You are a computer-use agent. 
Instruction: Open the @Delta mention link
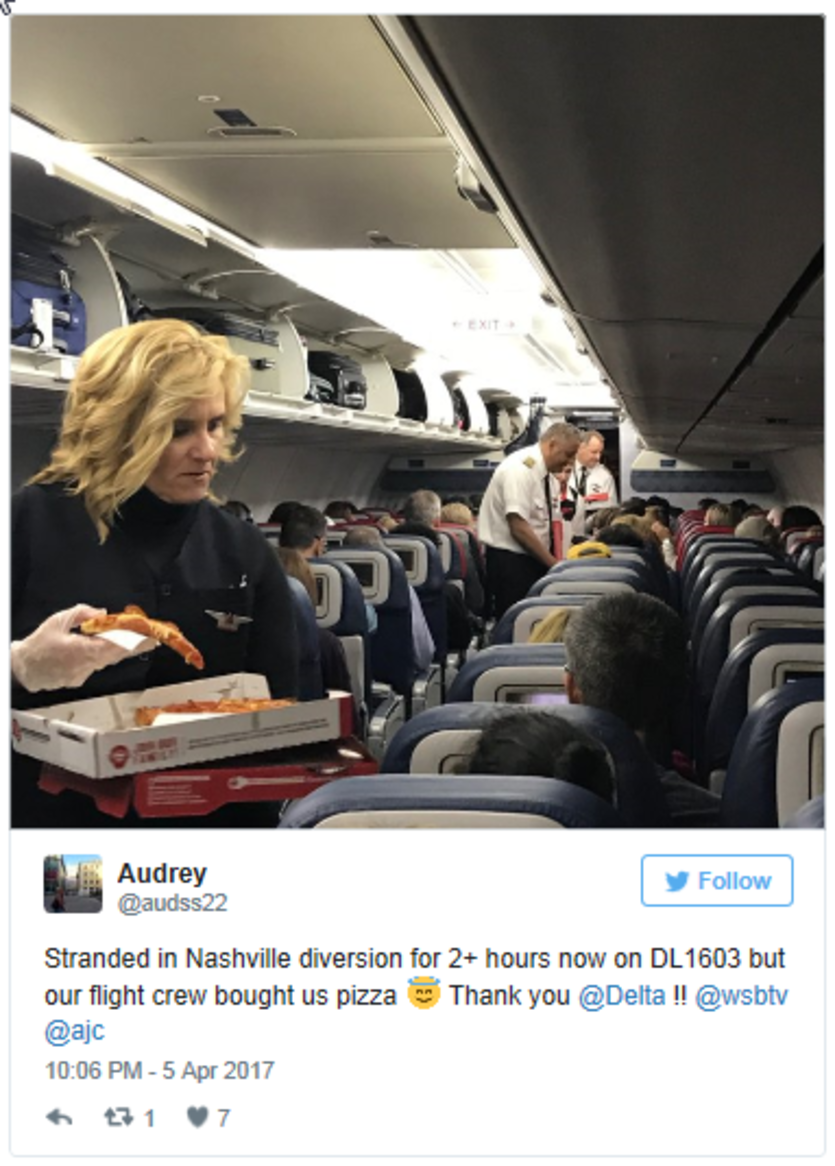pyautogui.click(x=622, y=996)
